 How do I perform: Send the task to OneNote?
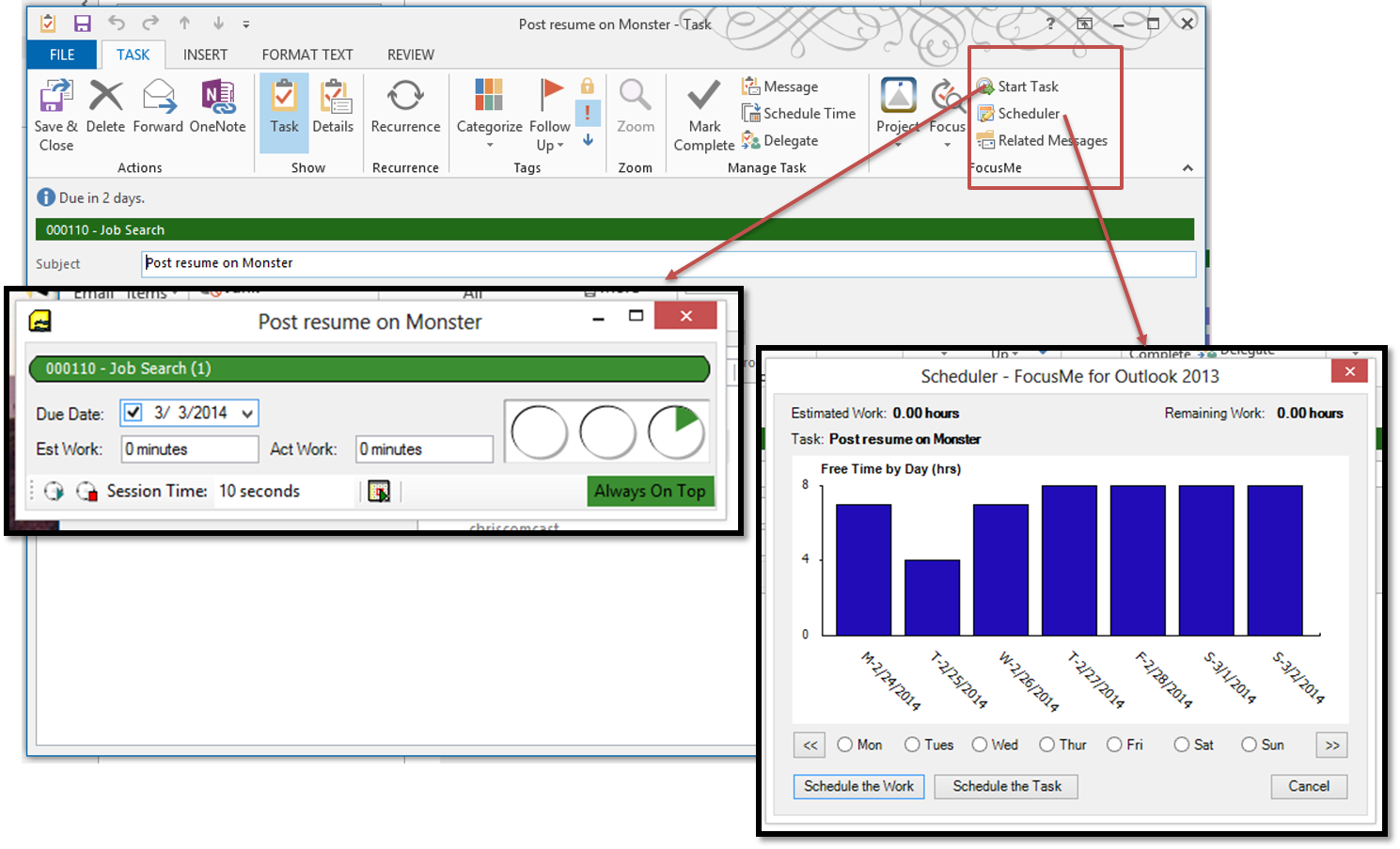click(x=217, y=97)
